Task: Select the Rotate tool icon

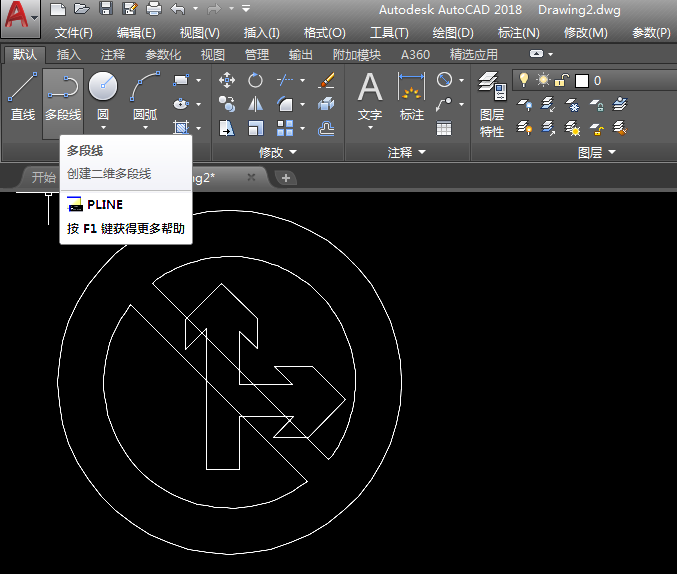Action: (256, 80)
